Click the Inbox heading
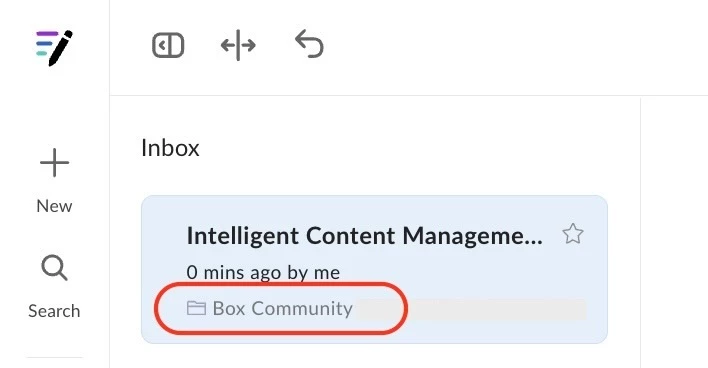Screen dimensions: 708x368 [170, 148]
